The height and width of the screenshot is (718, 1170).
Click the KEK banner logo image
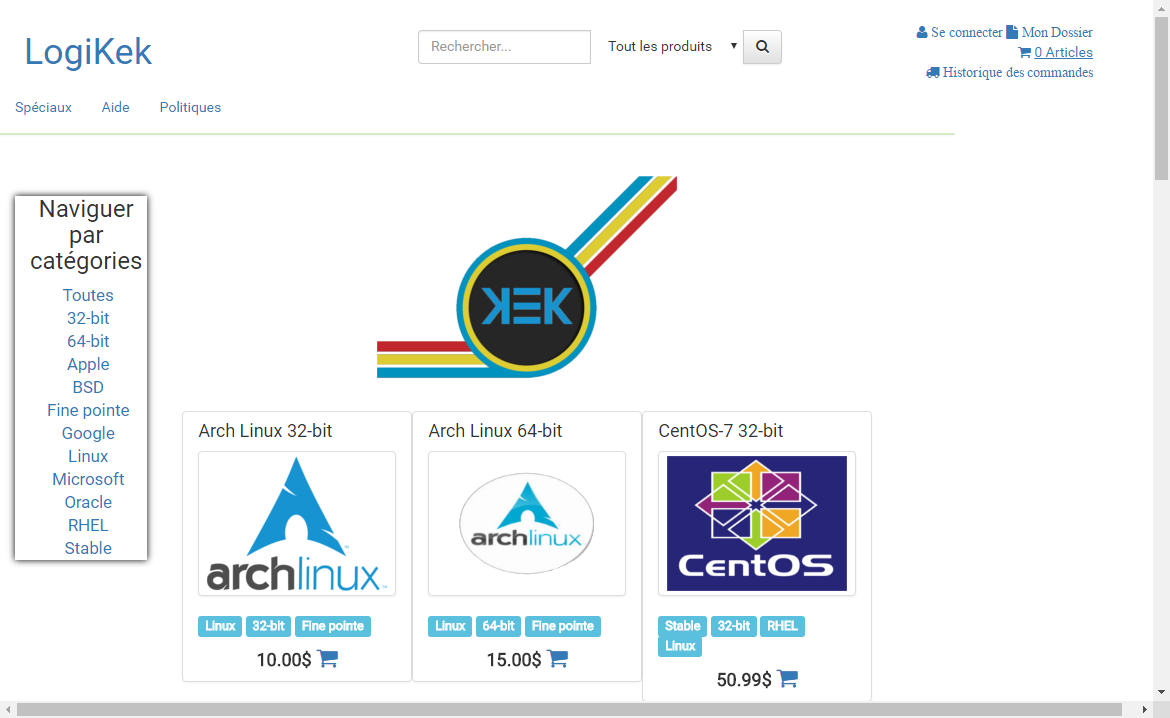point(527,277)
